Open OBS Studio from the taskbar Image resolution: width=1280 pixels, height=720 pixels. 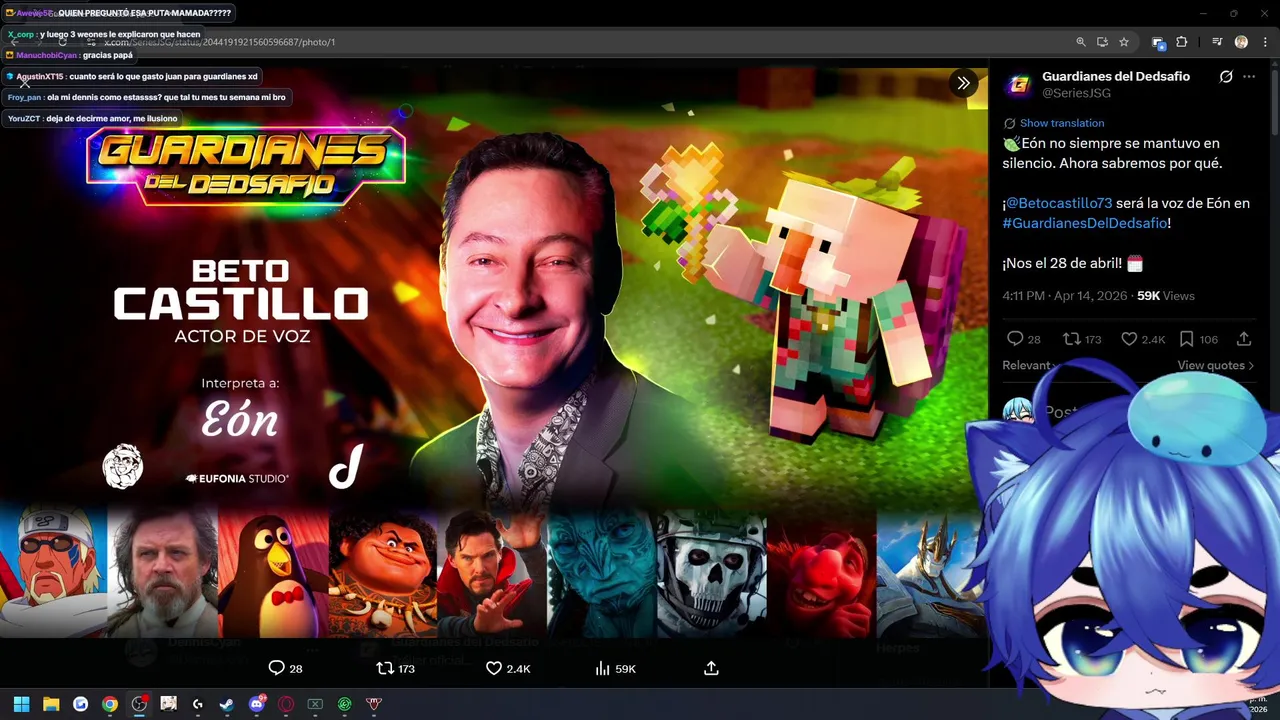139,704
